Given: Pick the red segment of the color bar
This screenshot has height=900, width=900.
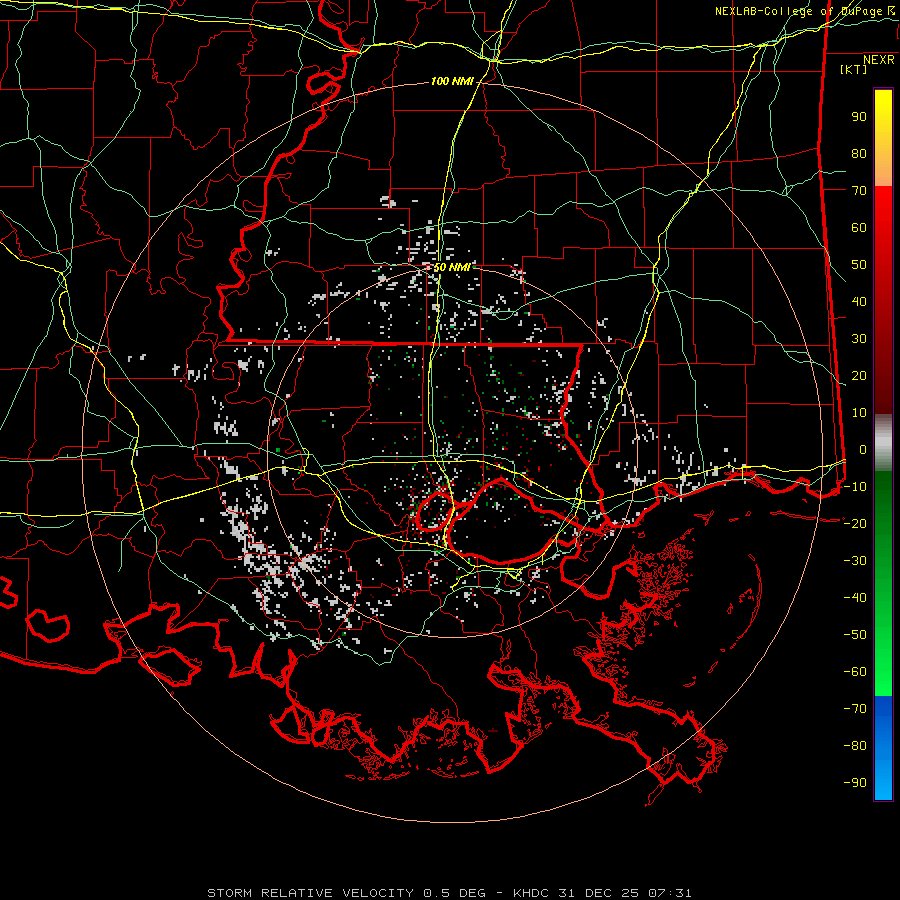Looking at the screenshot, I should (x=883, y=300).
